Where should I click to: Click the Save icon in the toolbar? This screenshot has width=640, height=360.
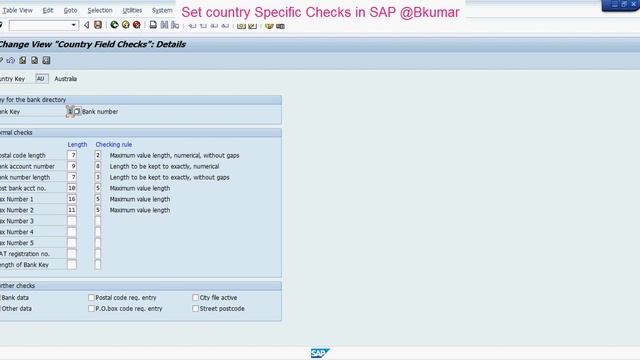(98, 25)
